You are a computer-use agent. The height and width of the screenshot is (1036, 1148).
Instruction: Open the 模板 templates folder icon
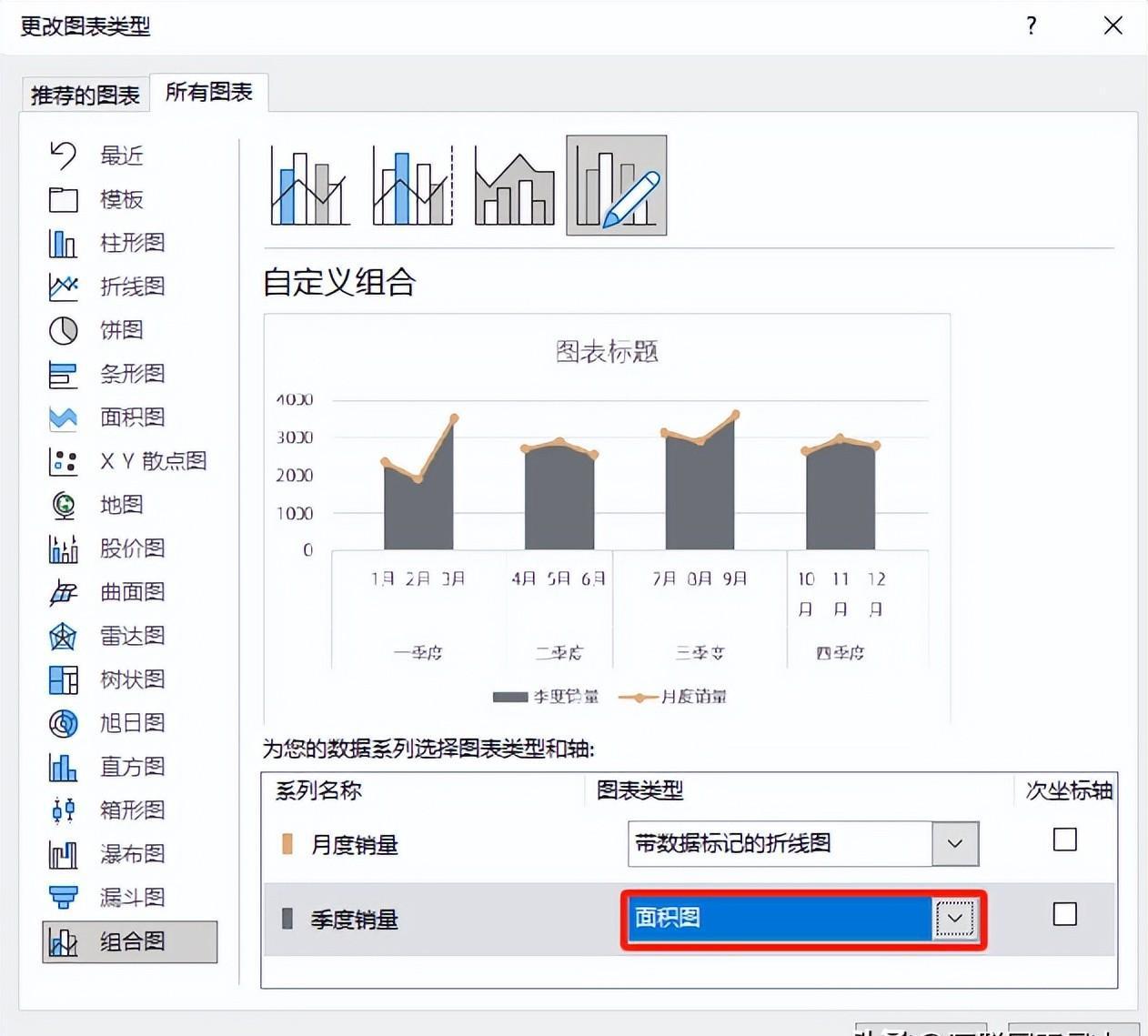pyautogui.click(x=63, y=199)
